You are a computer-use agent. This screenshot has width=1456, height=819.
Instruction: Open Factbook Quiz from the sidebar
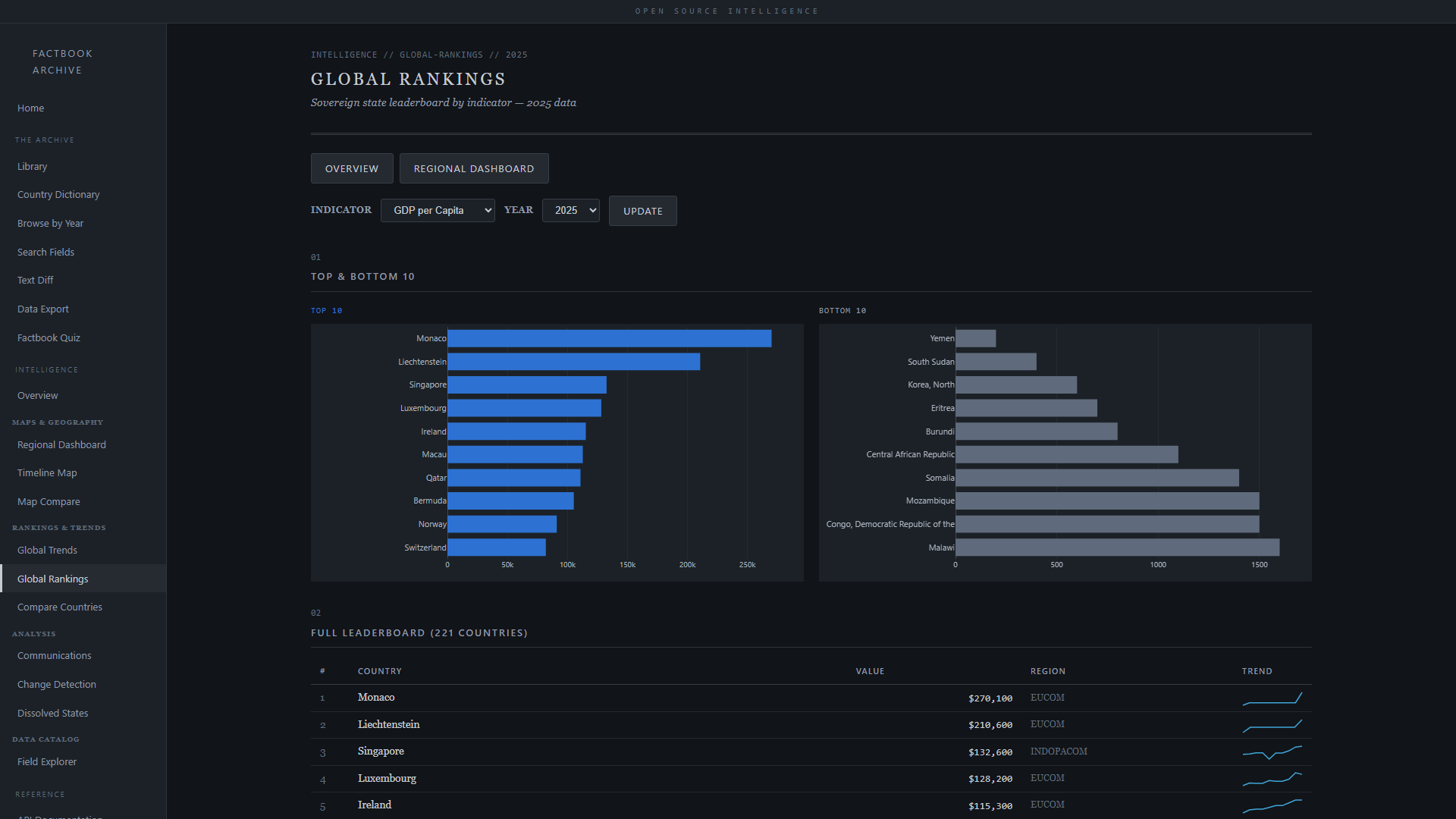pos(49,338)
